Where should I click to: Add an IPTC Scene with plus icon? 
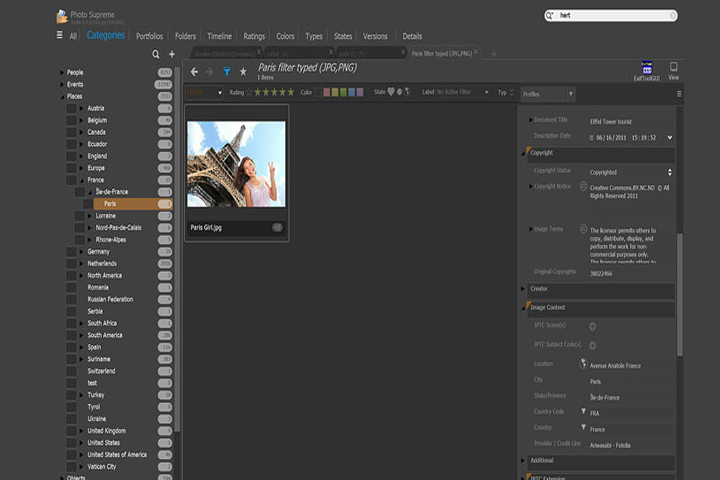(592, 327)
